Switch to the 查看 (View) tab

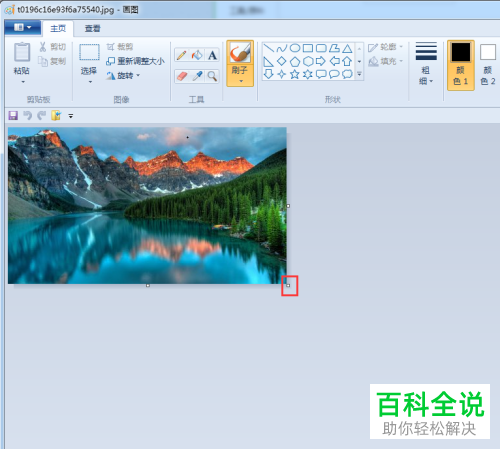pos(92,29)
